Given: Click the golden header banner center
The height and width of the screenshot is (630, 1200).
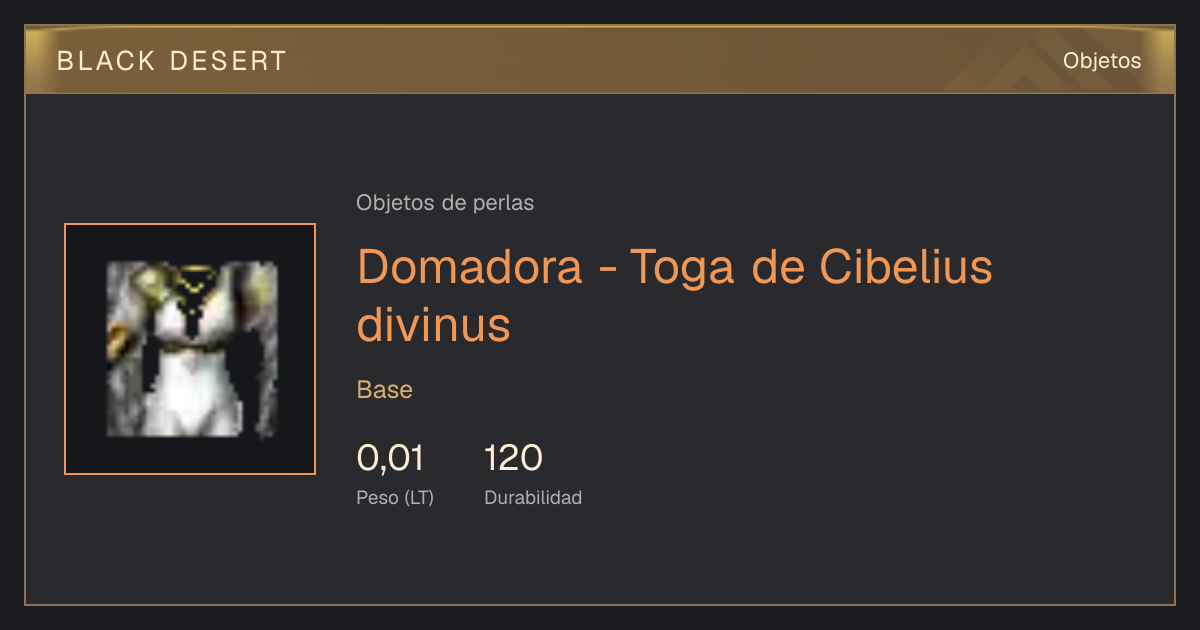Looking at the screenshot, I should pos(600,60).
